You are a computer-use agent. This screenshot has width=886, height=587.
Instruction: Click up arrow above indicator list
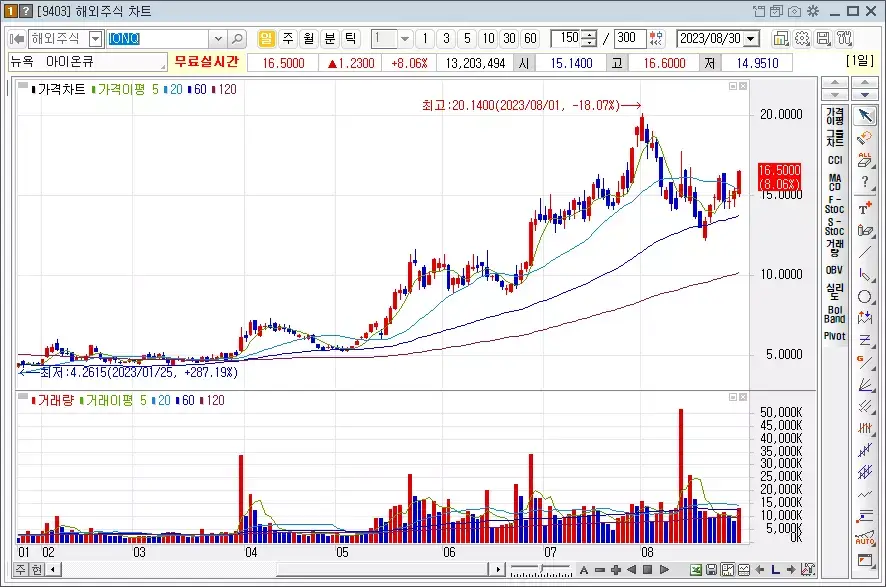click(835, 84)
